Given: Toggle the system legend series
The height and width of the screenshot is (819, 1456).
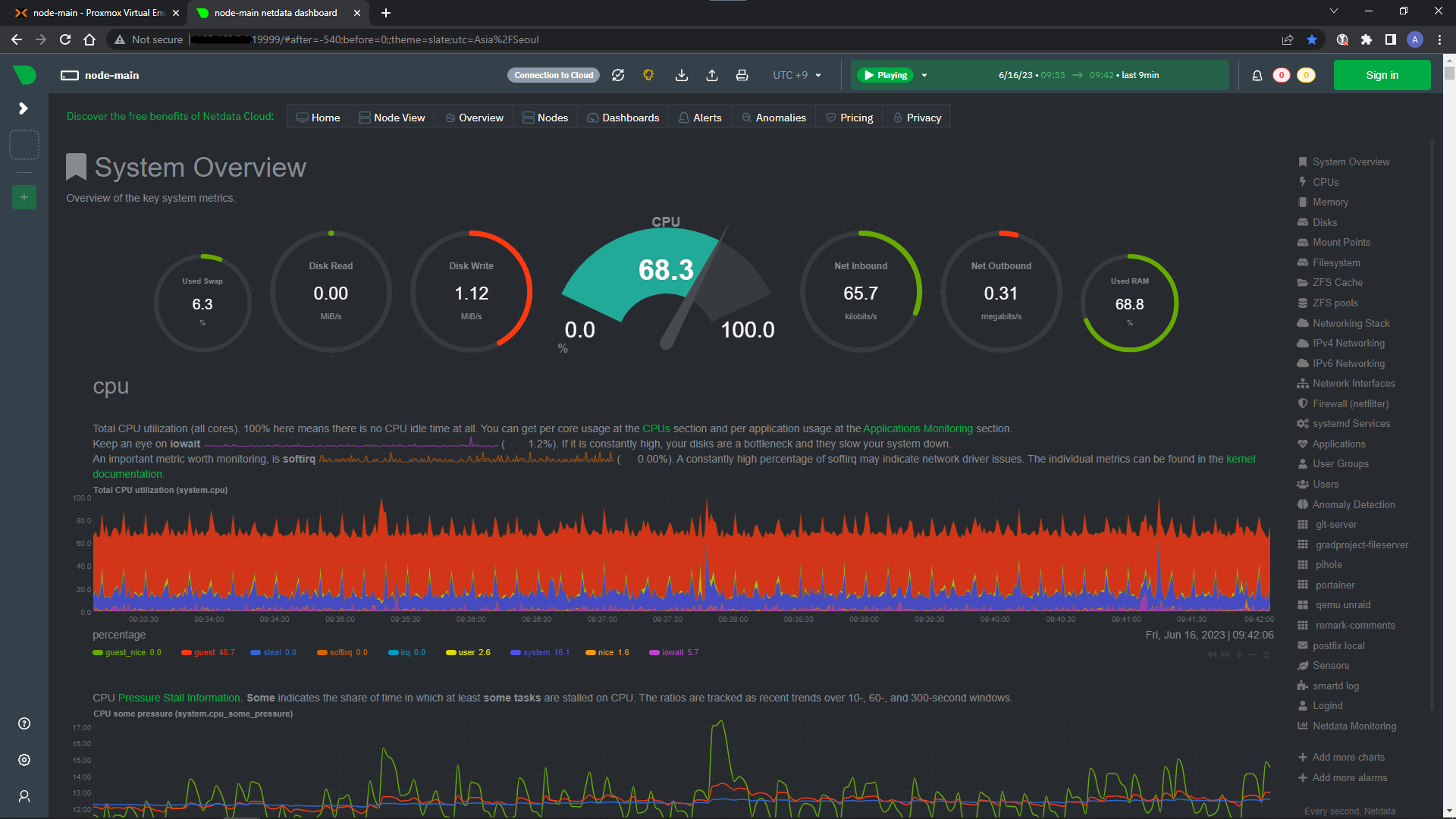Looking at the screenshot, I should [x=540, y=652].
